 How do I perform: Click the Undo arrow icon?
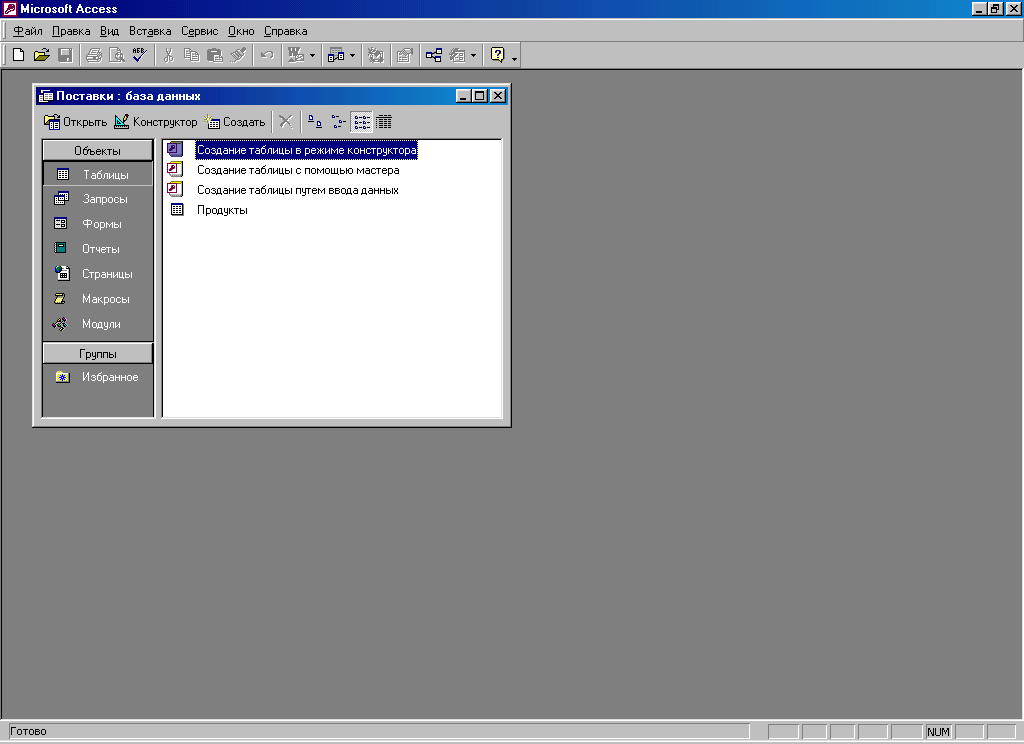tap(267, 56)
